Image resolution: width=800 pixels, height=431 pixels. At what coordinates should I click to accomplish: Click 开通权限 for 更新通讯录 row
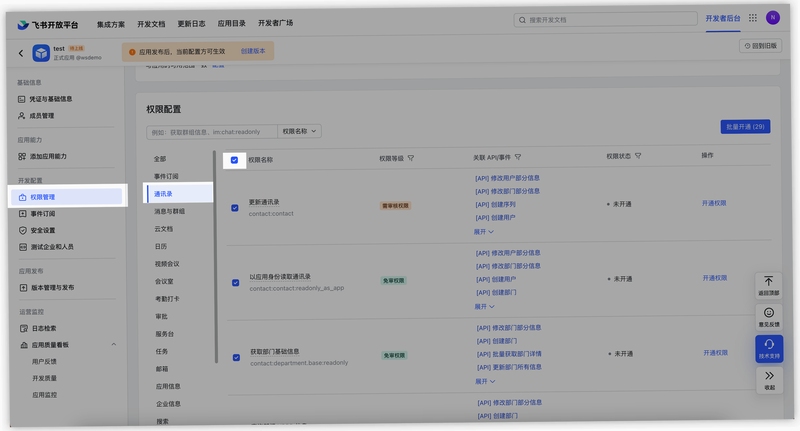[714, 203]
